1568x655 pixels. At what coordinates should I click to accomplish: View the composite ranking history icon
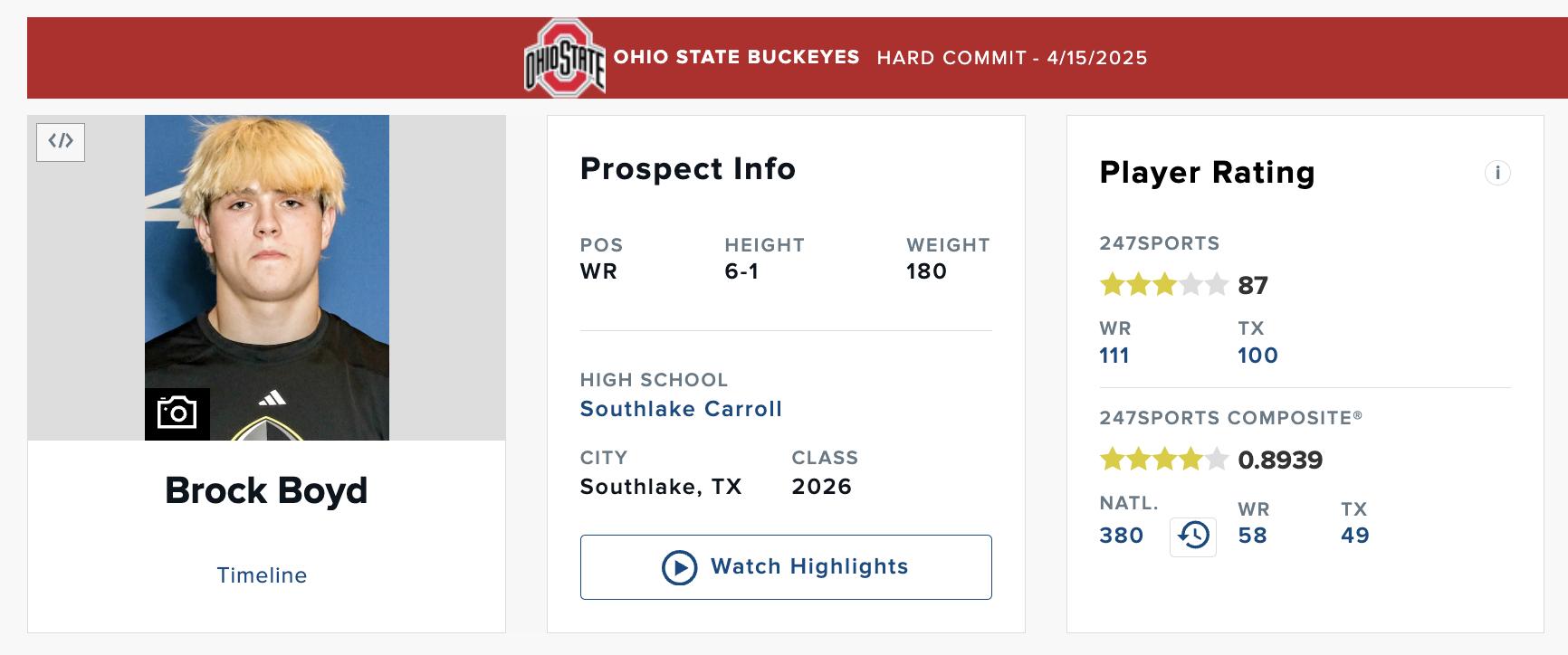[x=1192, y=536]
